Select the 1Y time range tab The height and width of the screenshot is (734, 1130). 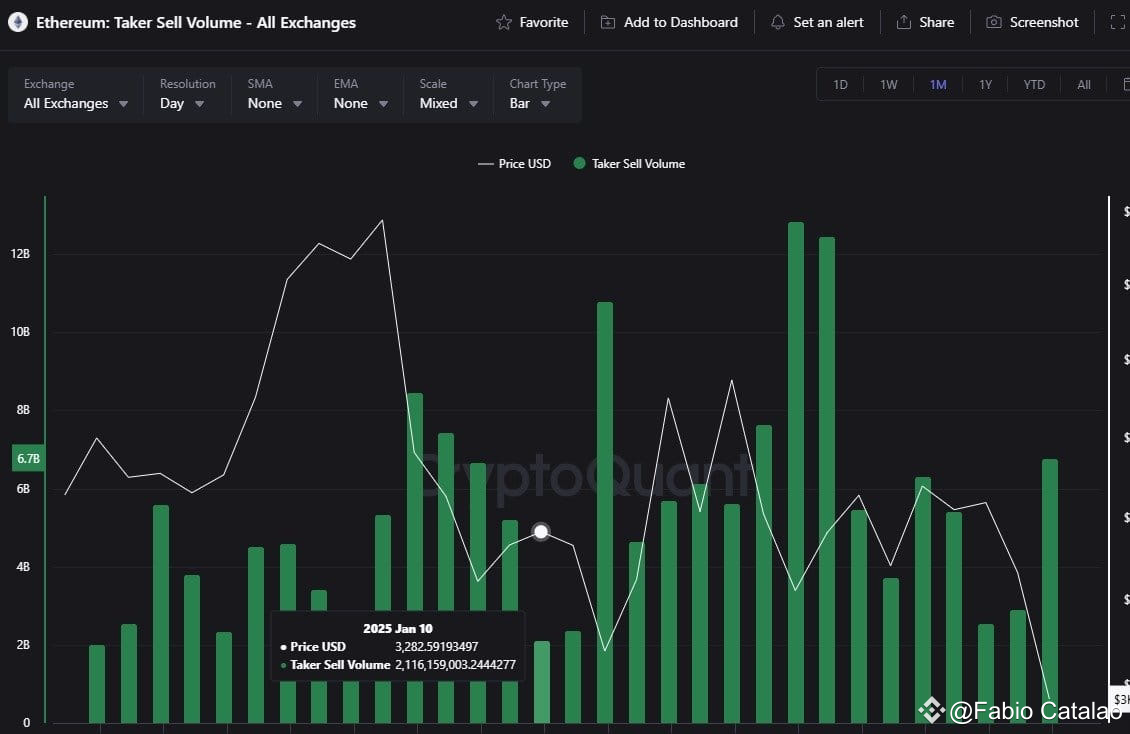(x=985, y=84)
